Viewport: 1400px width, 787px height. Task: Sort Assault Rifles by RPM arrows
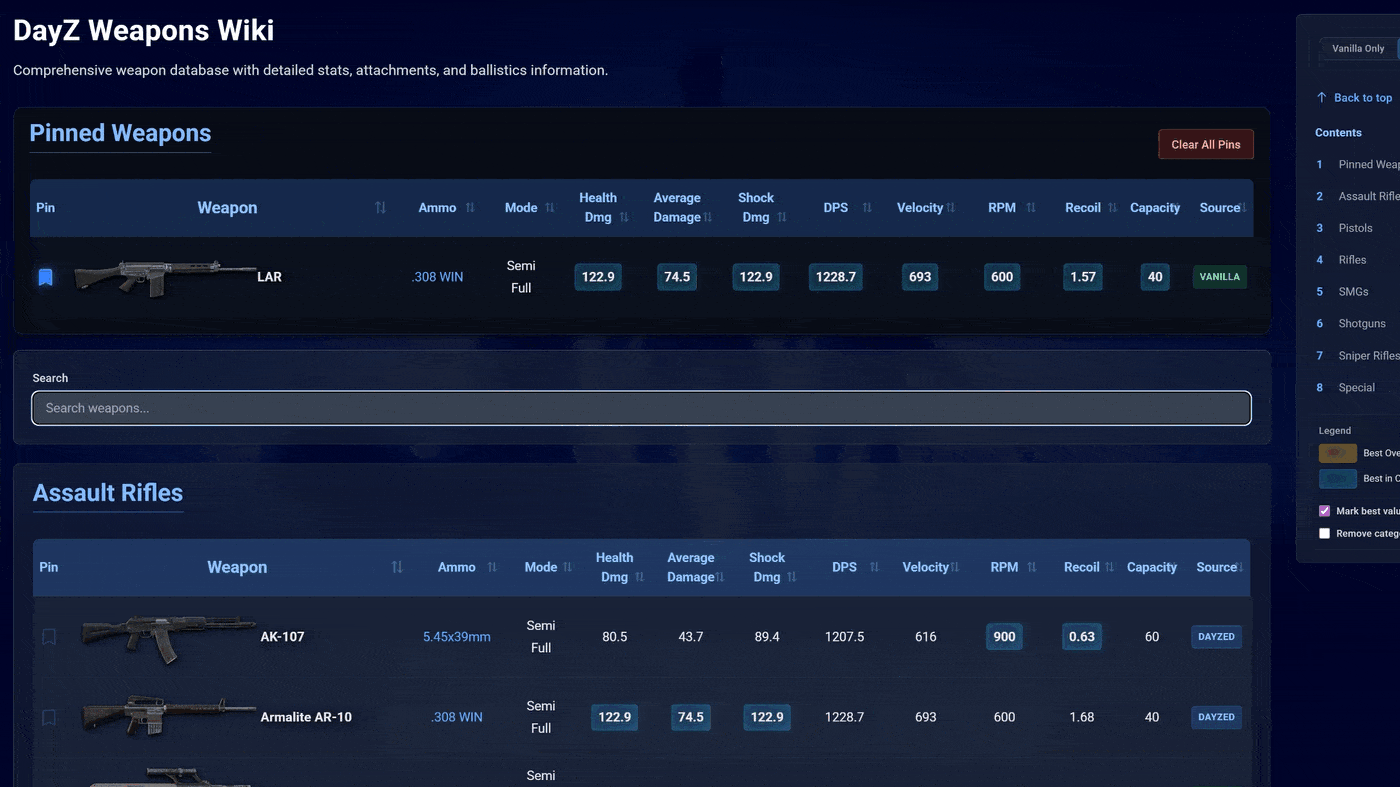tap(1033, 567)
